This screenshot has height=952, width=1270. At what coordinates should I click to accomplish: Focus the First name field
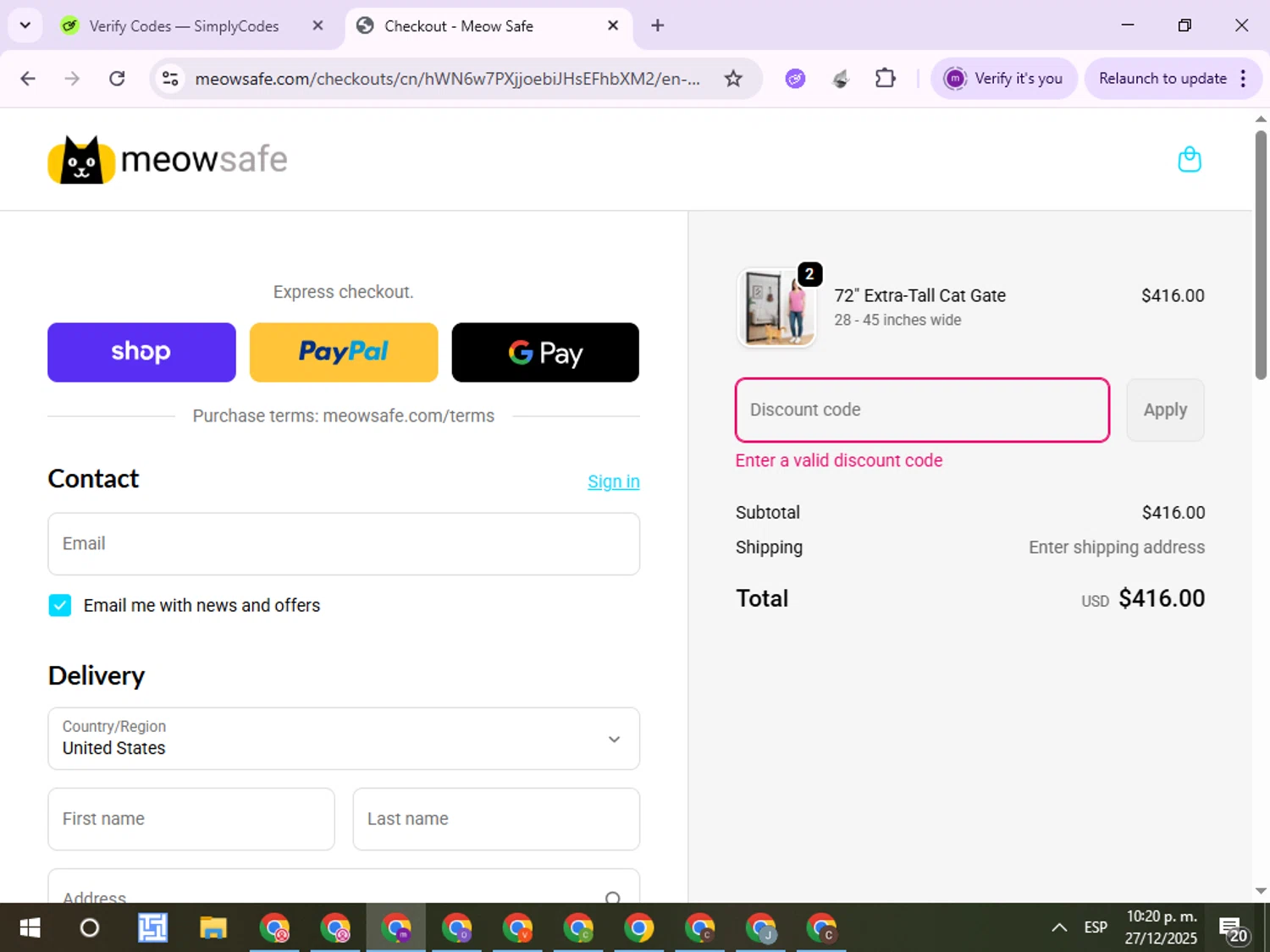pyautogui.click(x=191, y=819)
